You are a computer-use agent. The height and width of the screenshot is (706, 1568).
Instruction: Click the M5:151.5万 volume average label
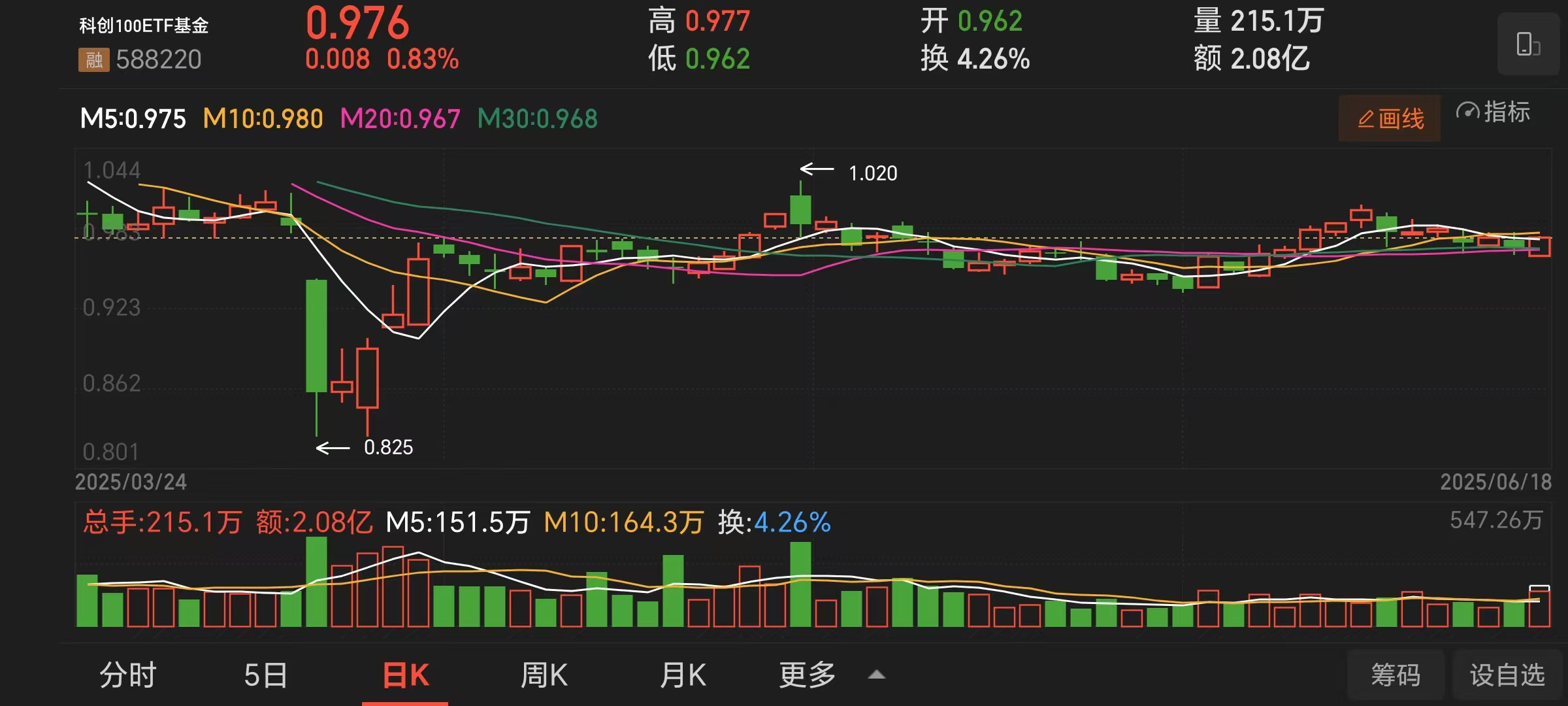pyautogui.click(x=457, y=522)
